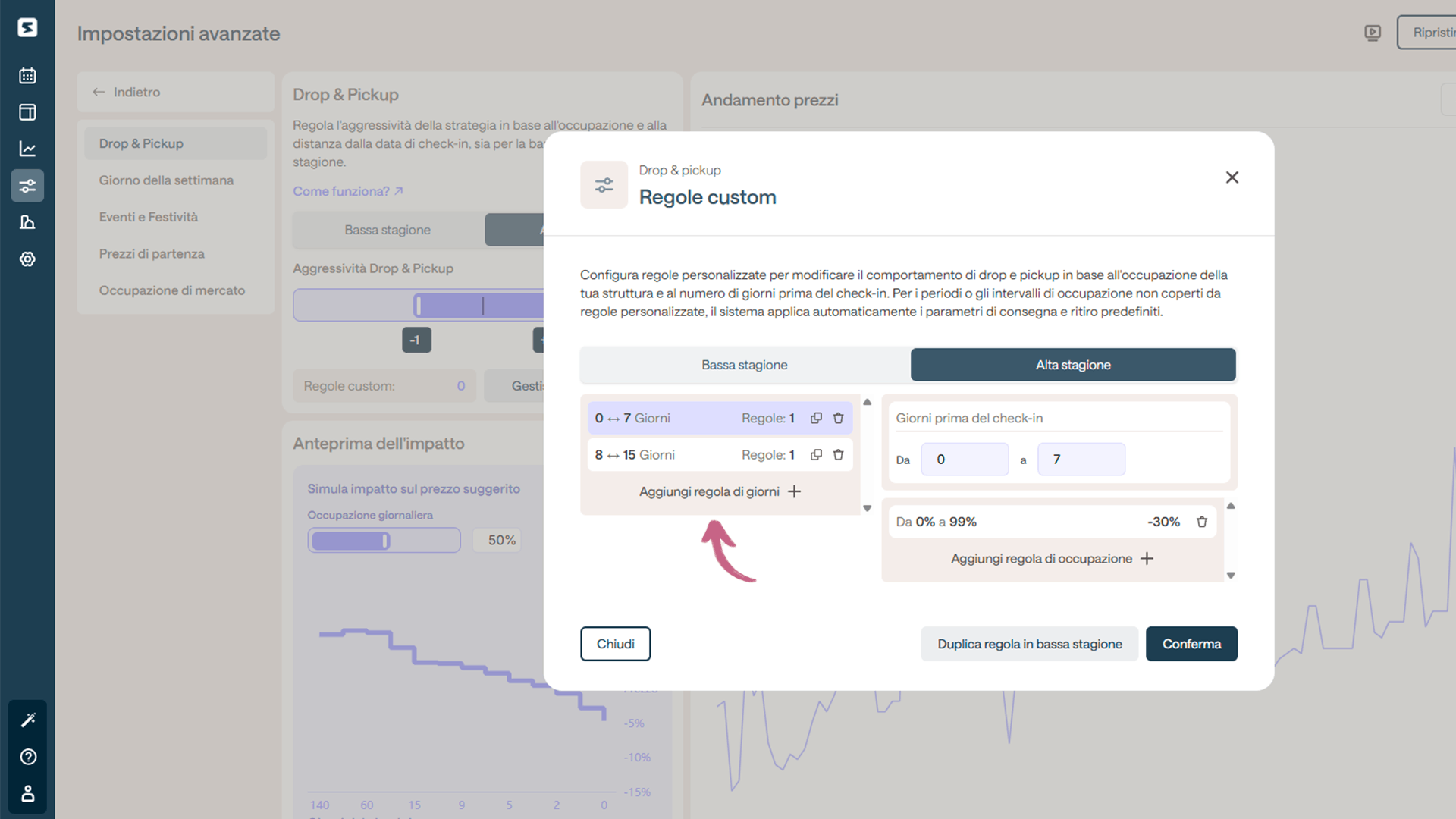Click the sliders icon in dialog header
The width and height of the screenshot is (1456, 819).
604,185
